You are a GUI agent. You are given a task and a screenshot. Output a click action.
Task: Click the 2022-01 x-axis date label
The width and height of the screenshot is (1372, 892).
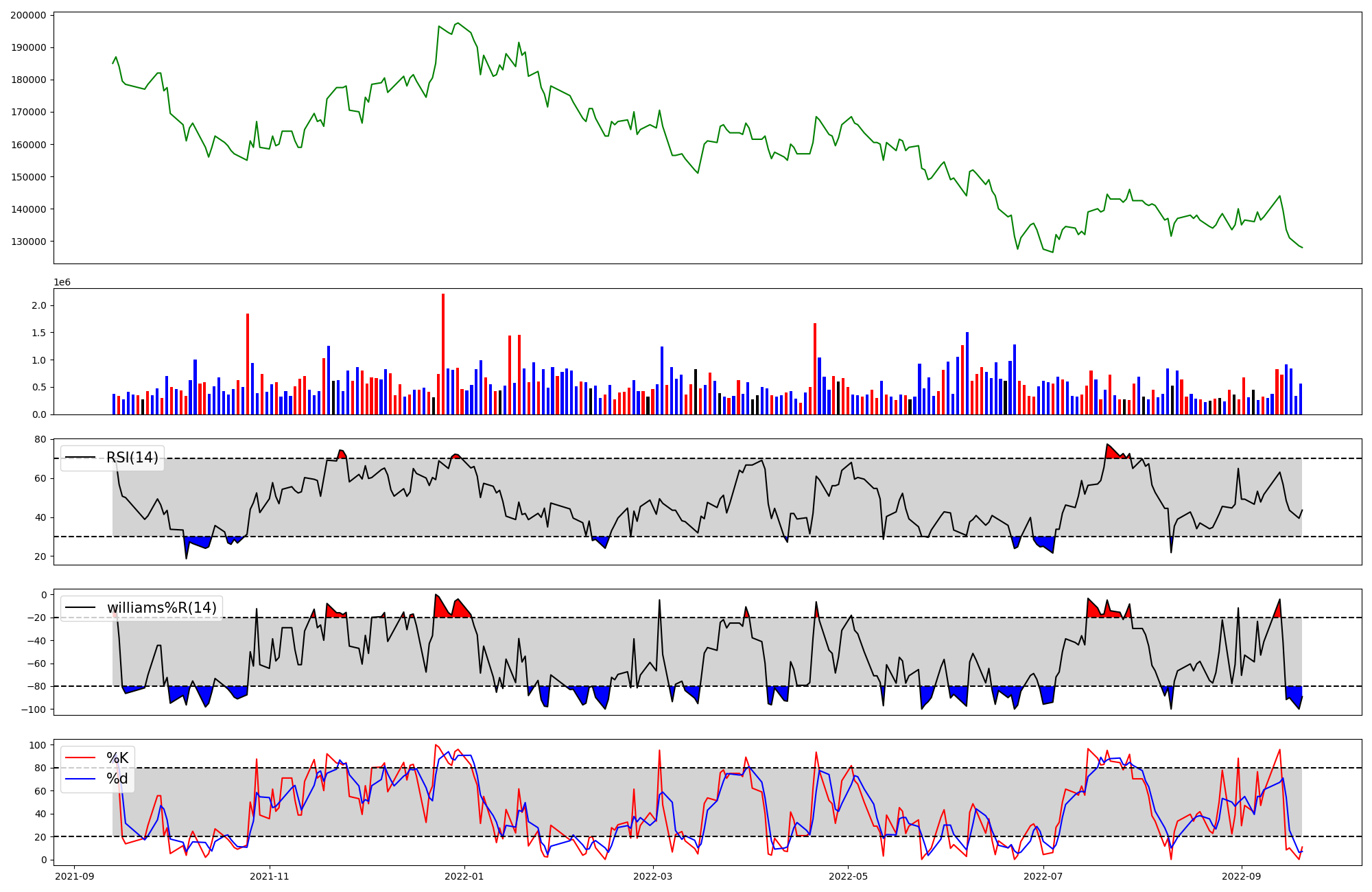point(464,876)
